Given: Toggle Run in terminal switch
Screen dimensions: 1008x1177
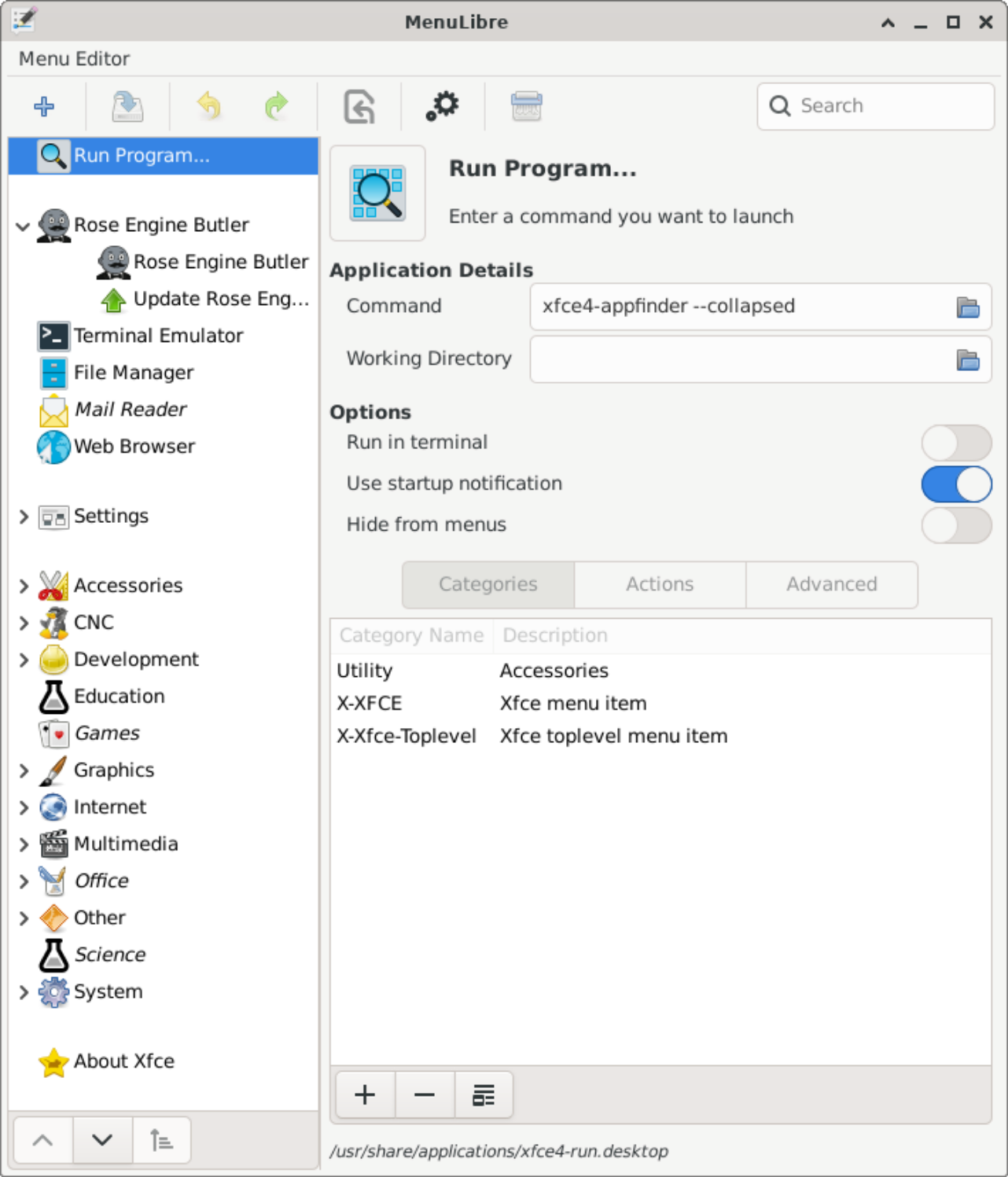Looking at the screenshot, I should [x=956, y=443].
